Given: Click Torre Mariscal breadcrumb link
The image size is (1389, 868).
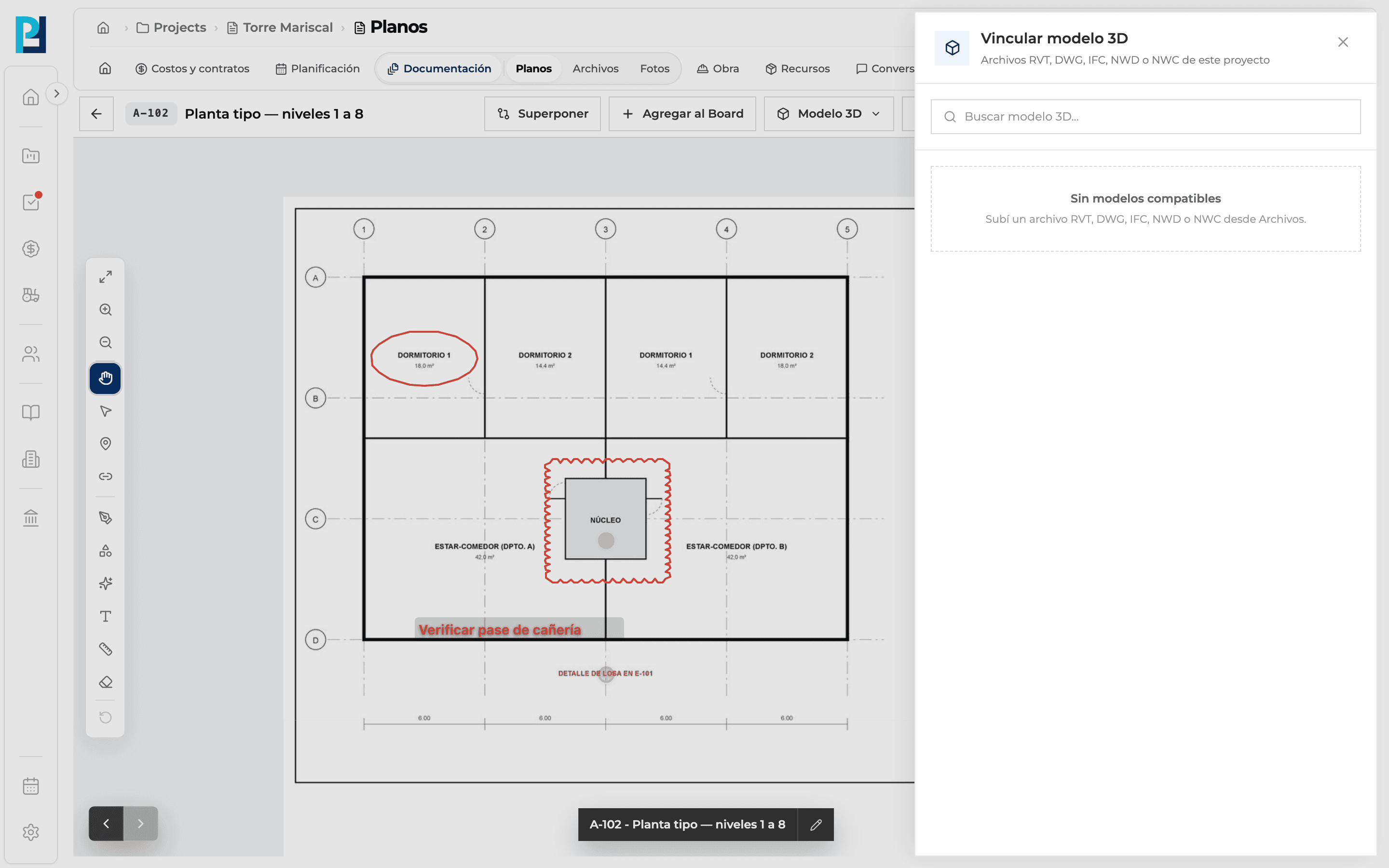Looking at the screenshot, I should click(280, 27).
